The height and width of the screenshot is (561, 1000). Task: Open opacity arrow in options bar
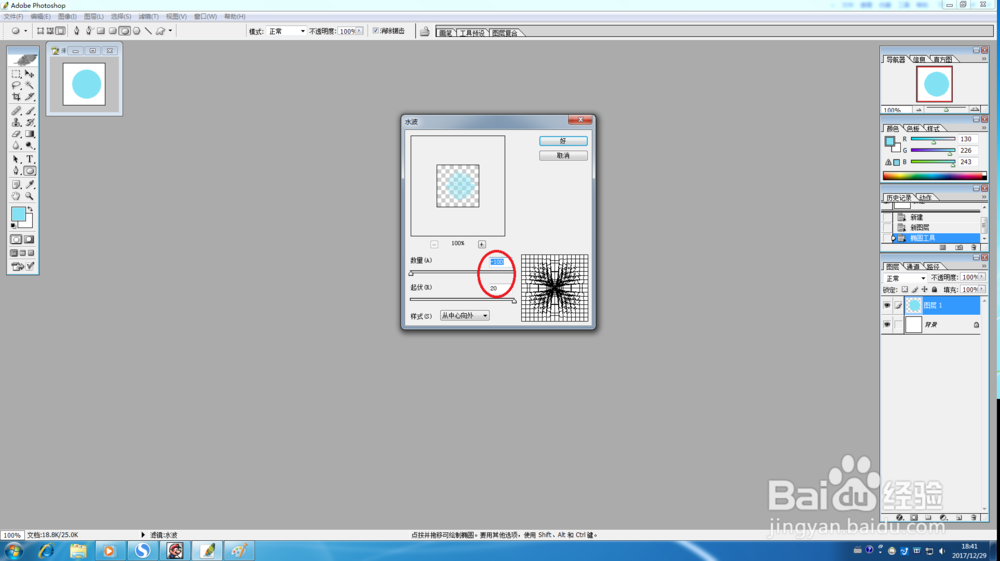(x=360, y=31)
